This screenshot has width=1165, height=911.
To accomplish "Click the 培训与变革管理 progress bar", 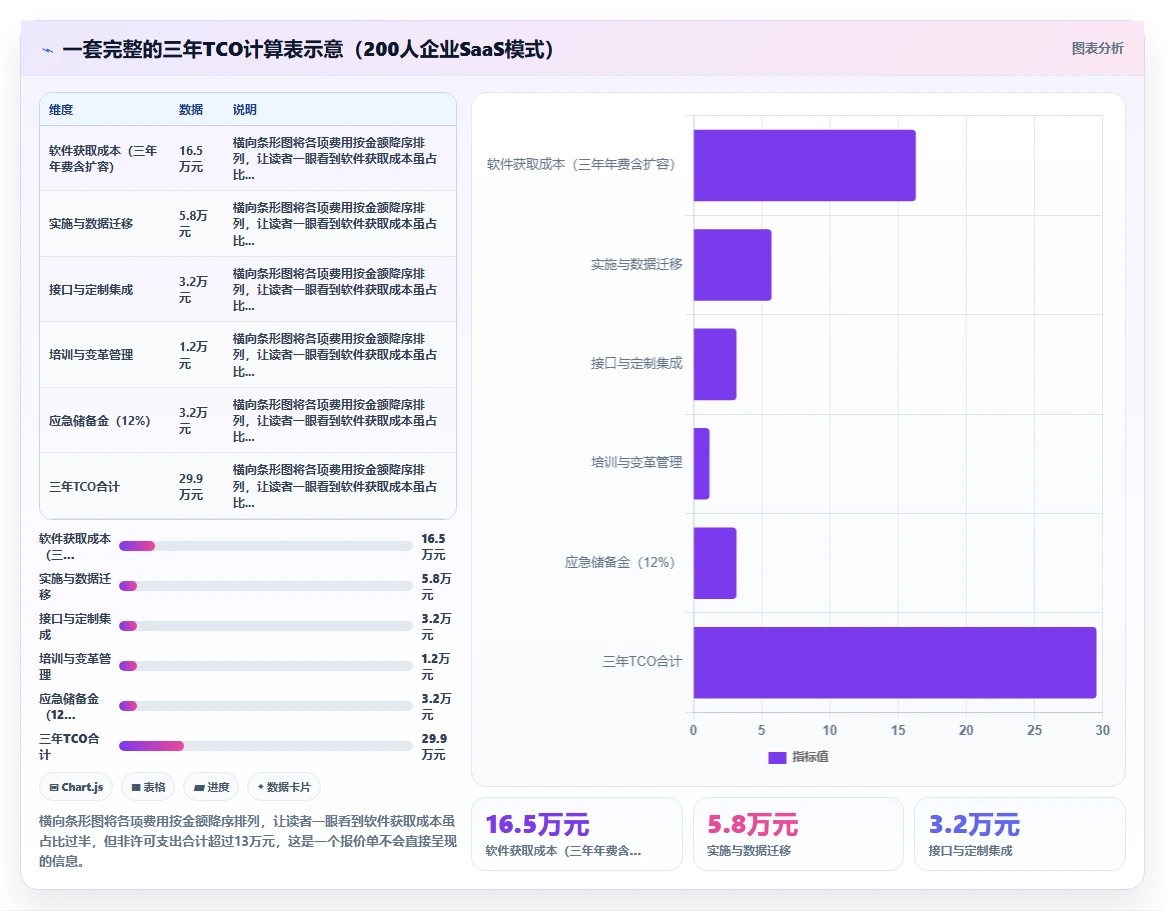I will [x=265, y=666].
